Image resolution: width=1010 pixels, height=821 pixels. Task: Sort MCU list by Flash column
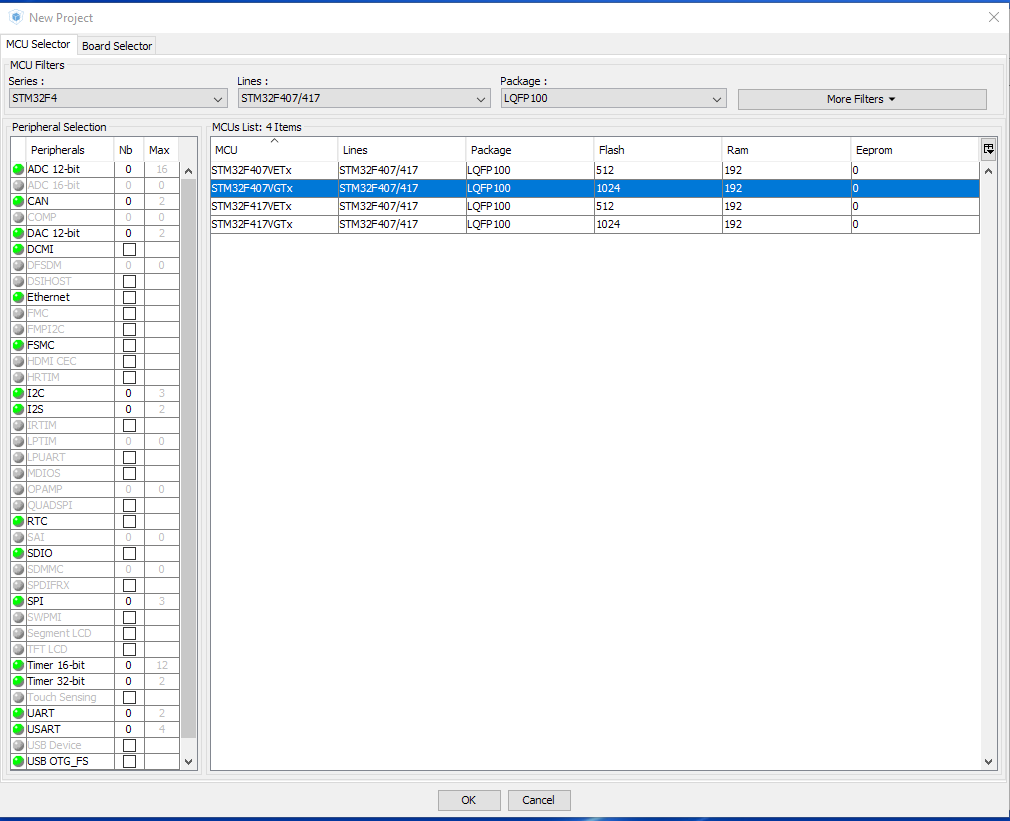pyautogui.click(x=658, y=150)
